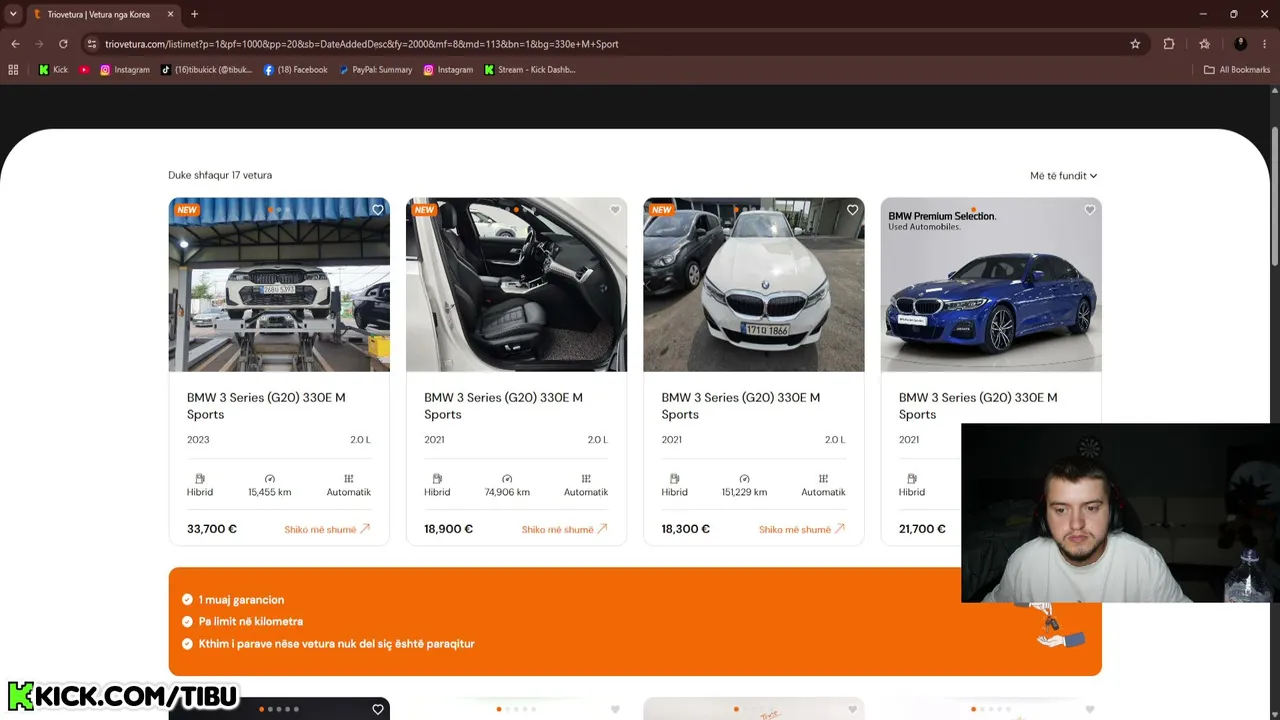
Task: Open the Chrome profile avatar
Action: (x=1240, y=44)
